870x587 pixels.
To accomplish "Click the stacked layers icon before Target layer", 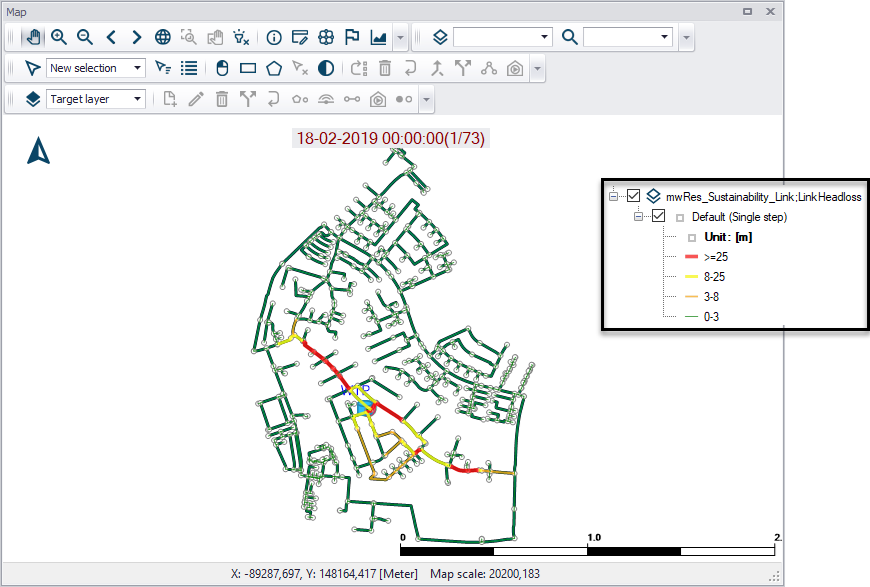I will pyautogui.click(x=33, y=99).
